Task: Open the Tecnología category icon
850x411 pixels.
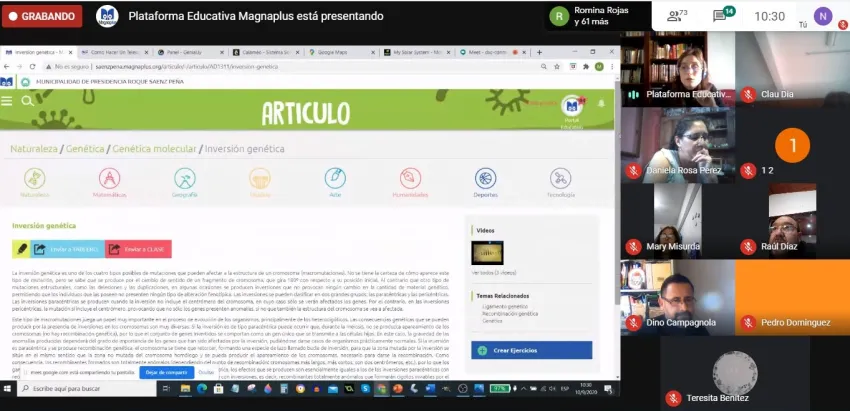Action: 560,178
